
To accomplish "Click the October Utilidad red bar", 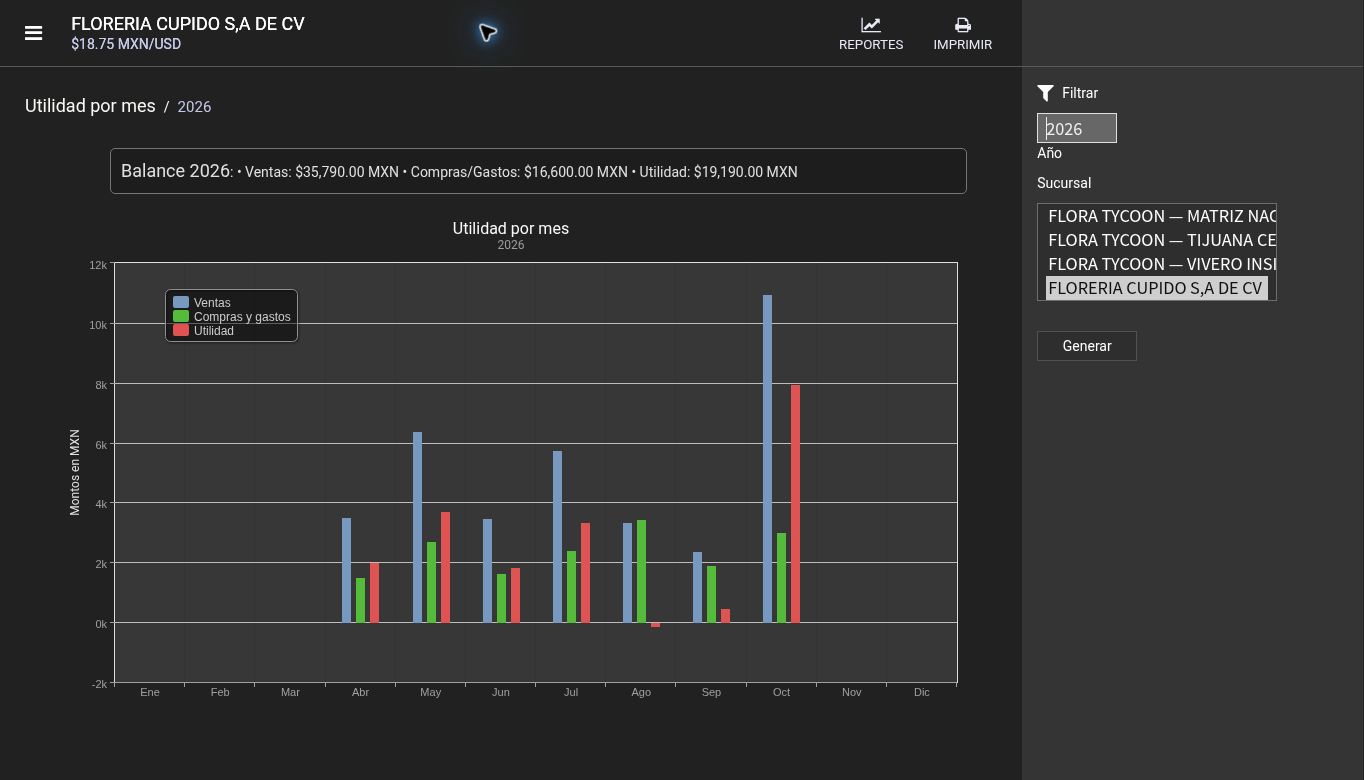I will 795,504.
